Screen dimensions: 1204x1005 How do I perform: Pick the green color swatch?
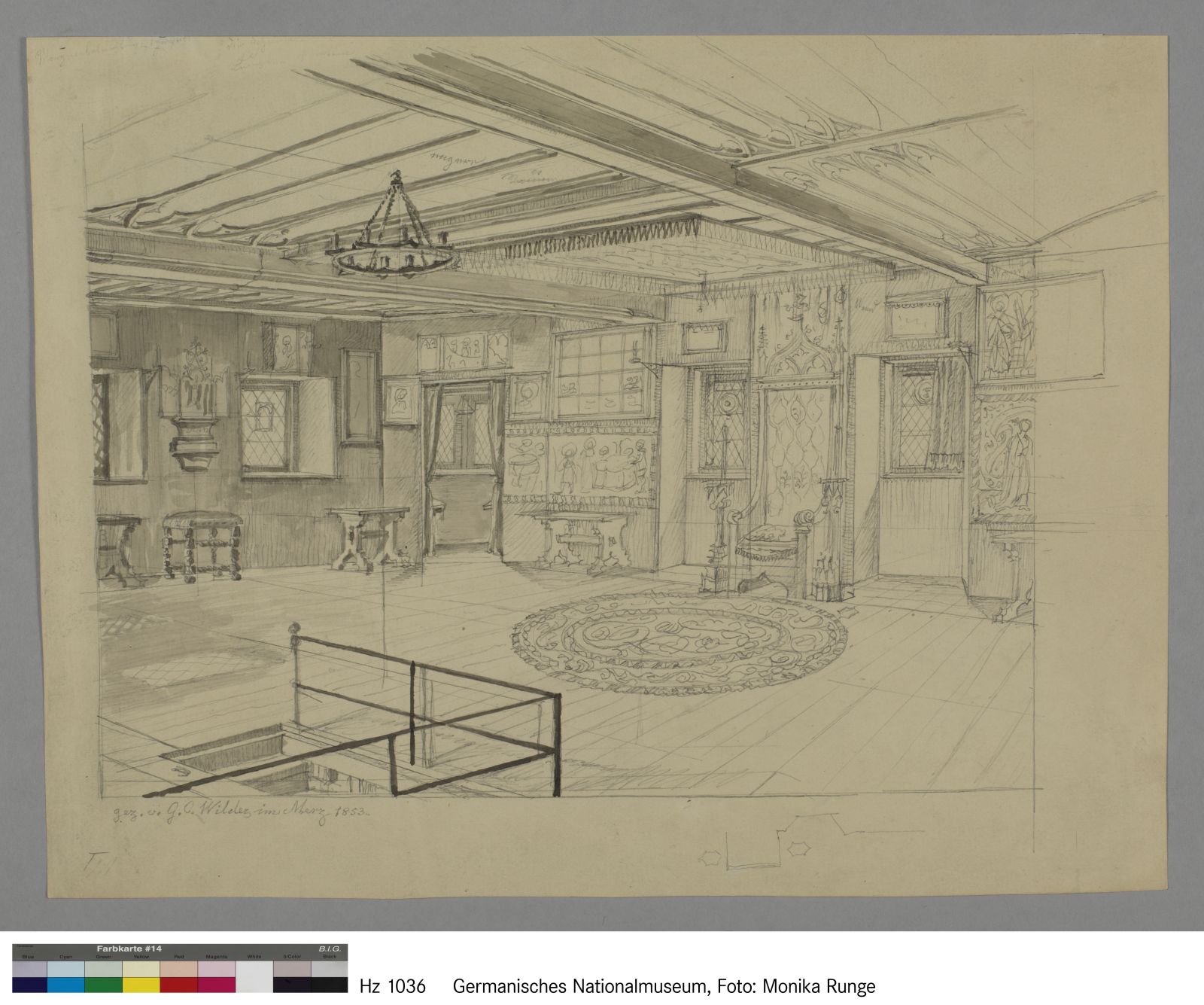[x=104, y=985]
